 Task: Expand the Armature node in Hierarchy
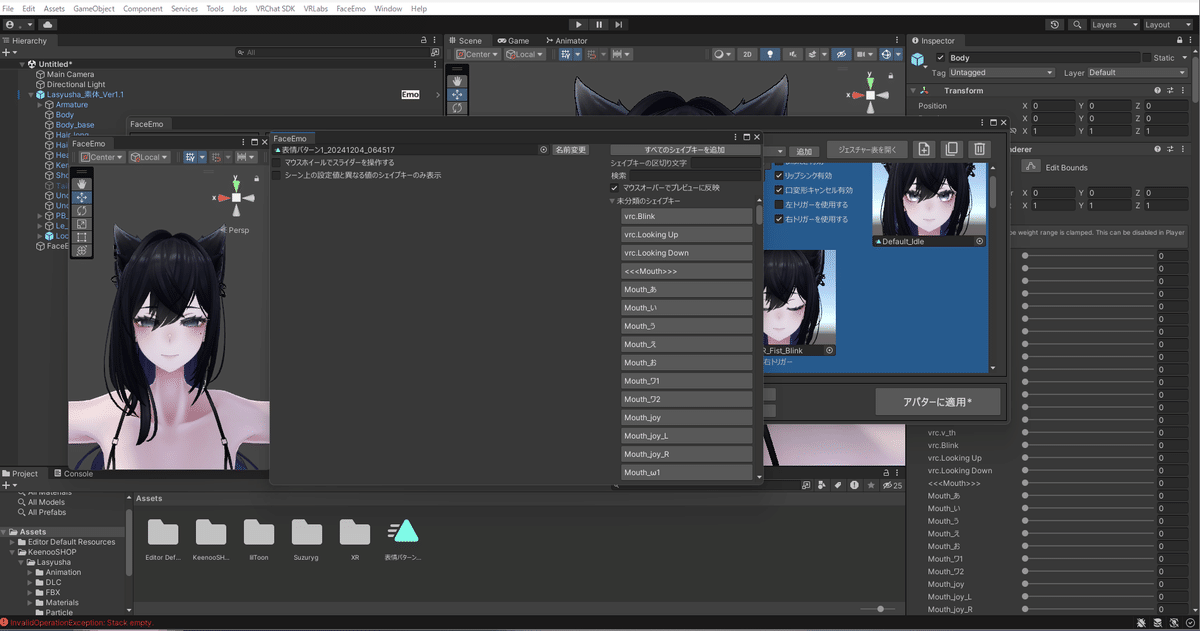[x=41, y=105]
